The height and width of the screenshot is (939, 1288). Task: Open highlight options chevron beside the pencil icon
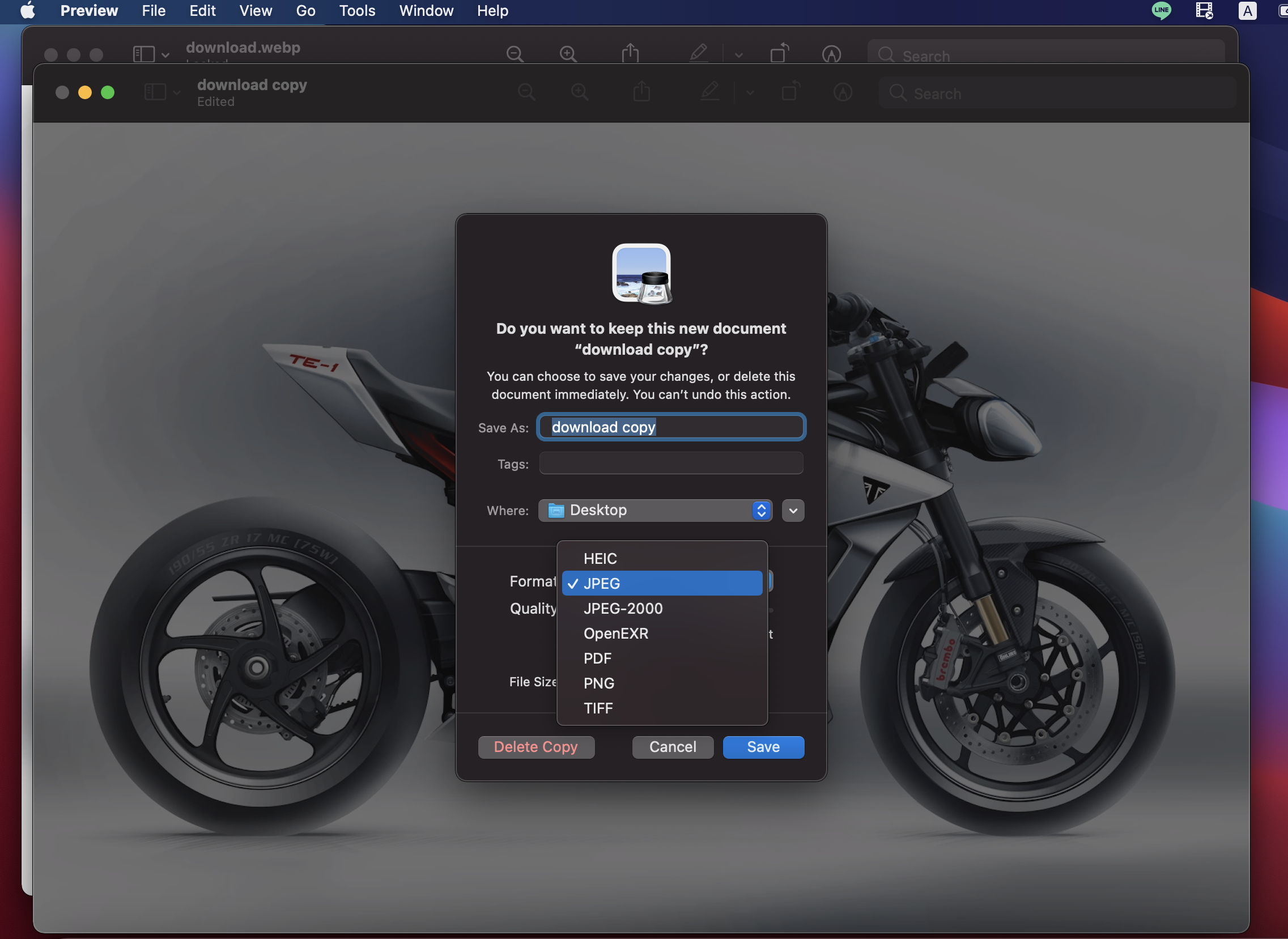tap(738, 55)
